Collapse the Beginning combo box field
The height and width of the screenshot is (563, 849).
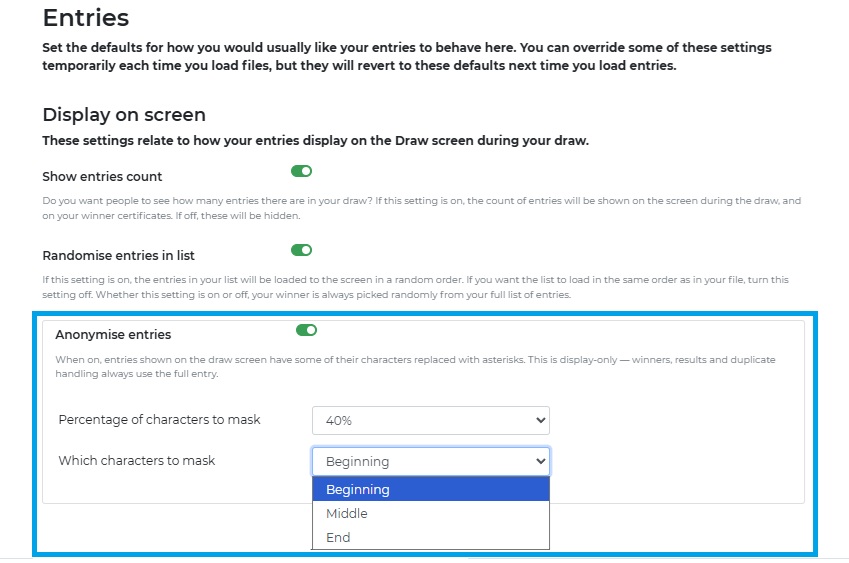pyautogui.click(x=430, y=461)
